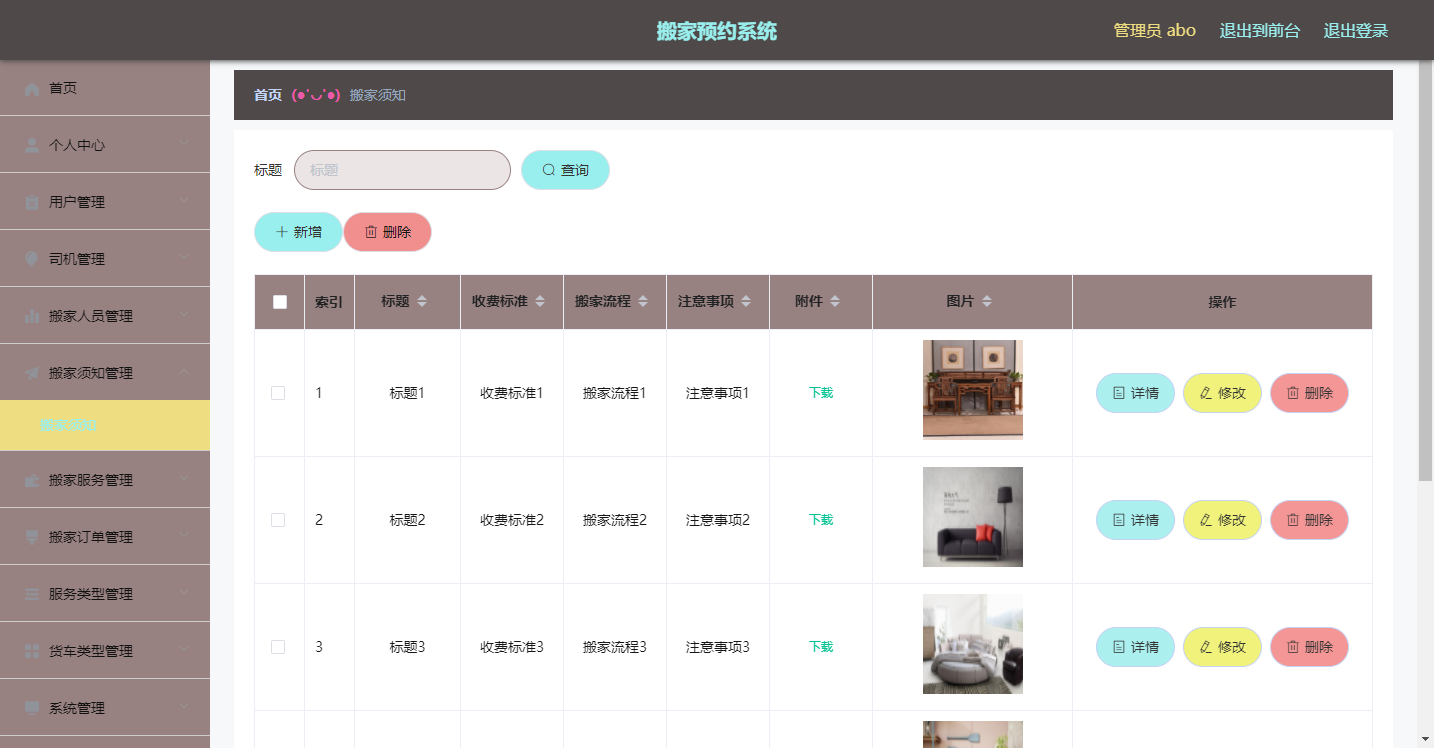Click the 注意事项1 cell
Image resolution: width=1434 pixels, height=748 pixels.
click(x=718, y=393)
